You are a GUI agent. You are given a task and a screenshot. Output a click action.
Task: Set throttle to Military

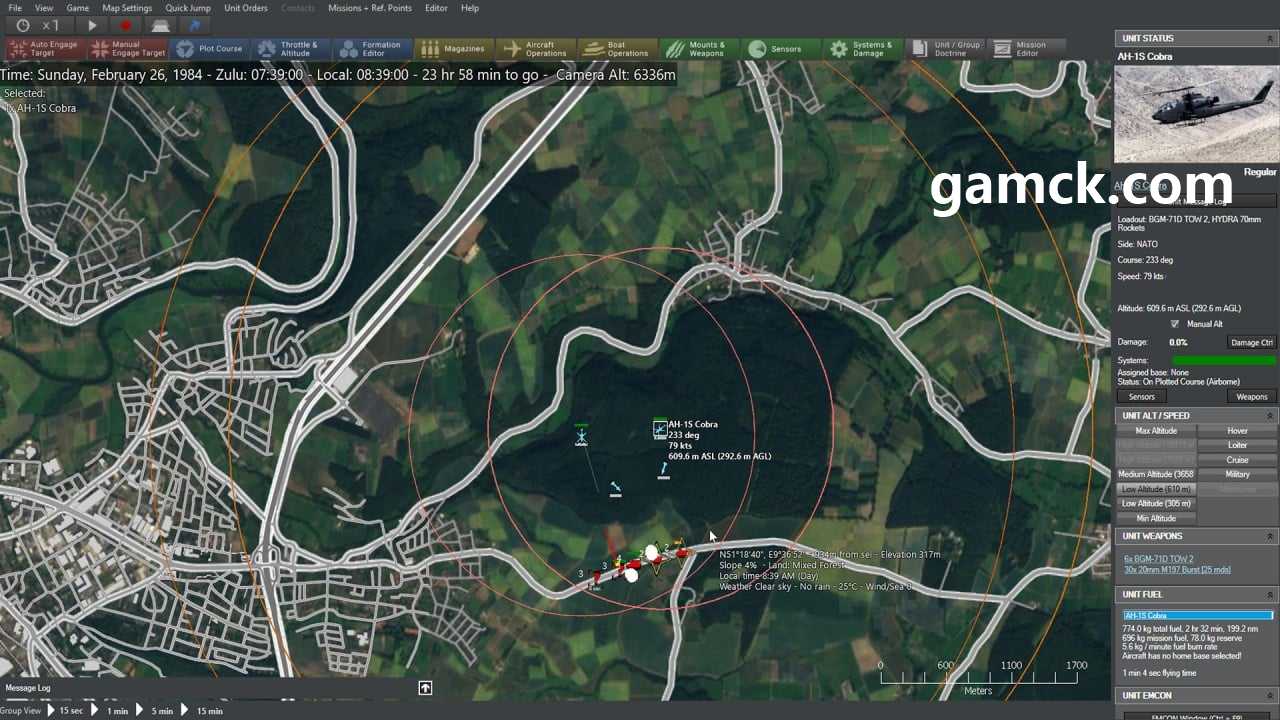[x=1237, y=474]
